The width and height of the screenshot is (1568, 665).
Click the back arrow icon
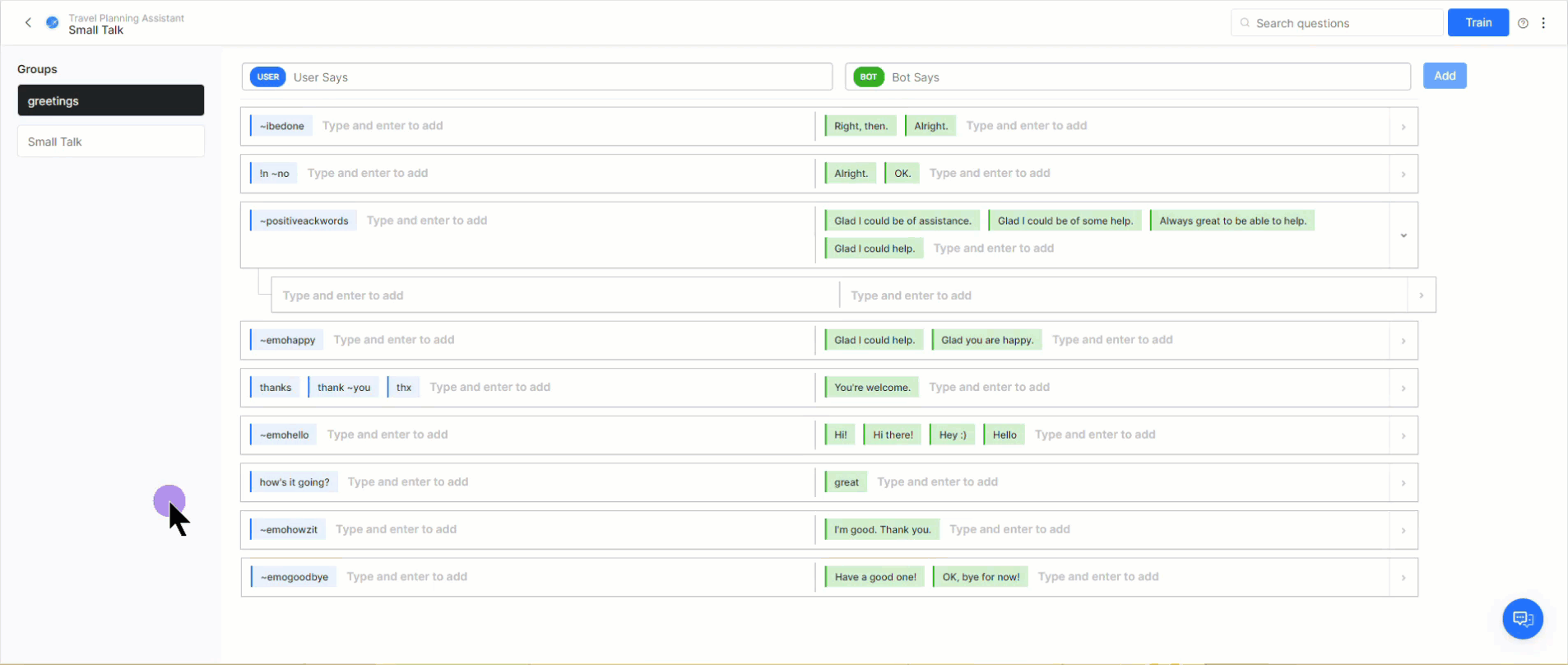28,23
